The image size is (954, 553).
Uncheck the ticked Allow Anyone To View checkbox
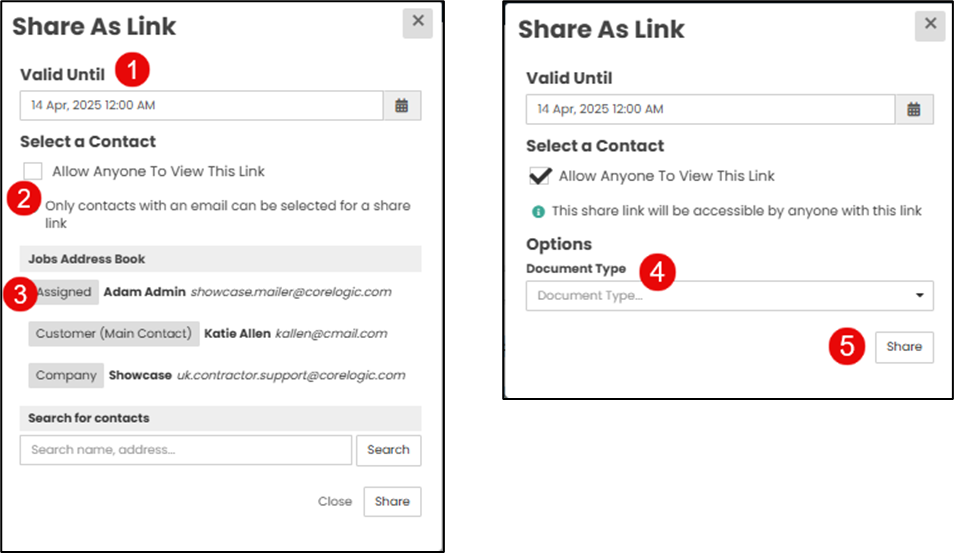(x=540, y=176)
